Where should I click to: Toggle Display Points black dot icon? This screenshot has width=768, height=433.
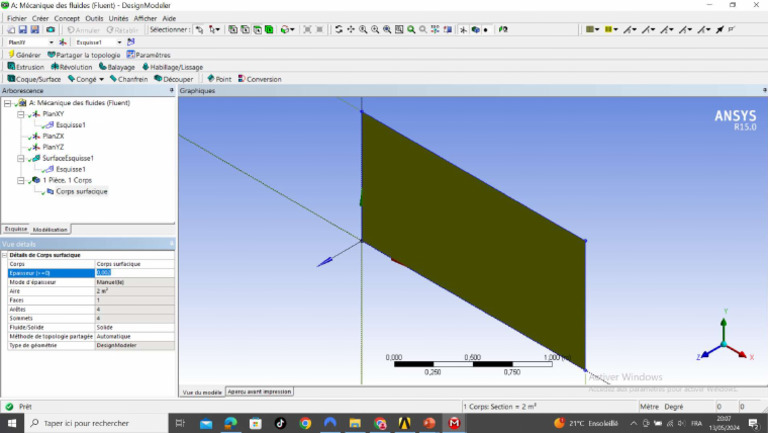486,30
